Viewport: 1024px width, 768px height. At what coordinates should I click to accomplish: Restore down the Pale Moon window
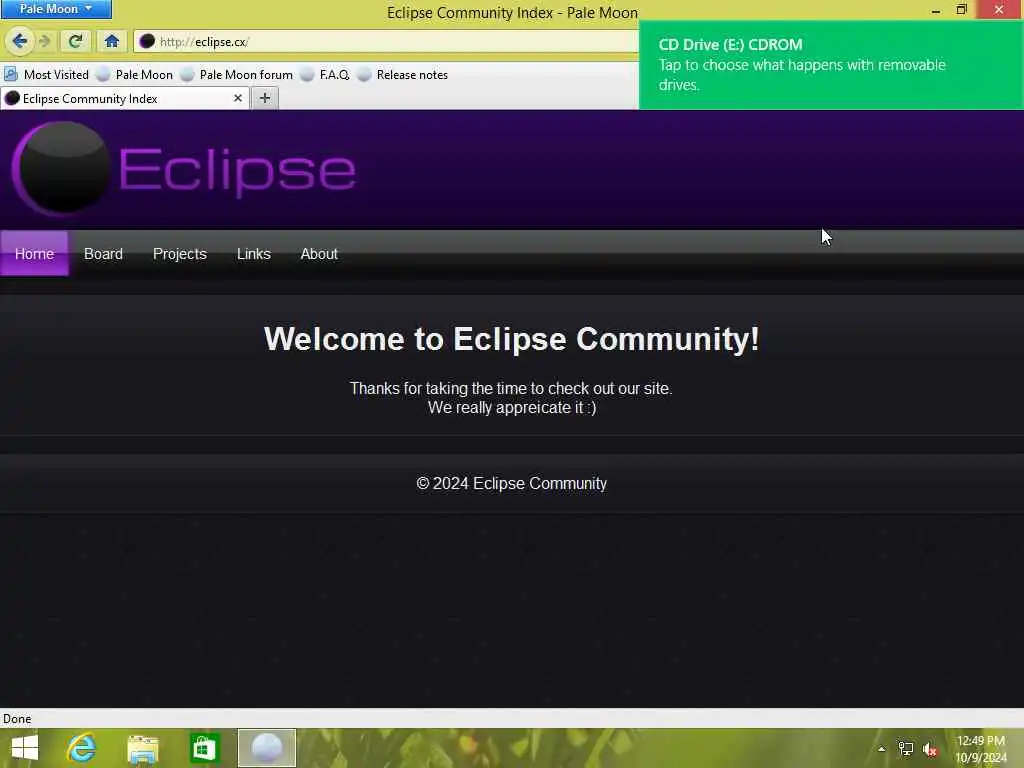click(961, 9)
